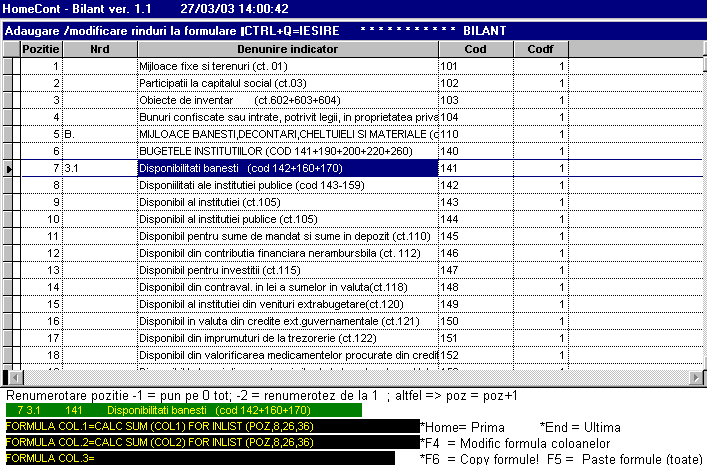The width and height of the screenshot is (707, 465).
Task: Click Pozitie cell number 18
Action: [41, 355]
